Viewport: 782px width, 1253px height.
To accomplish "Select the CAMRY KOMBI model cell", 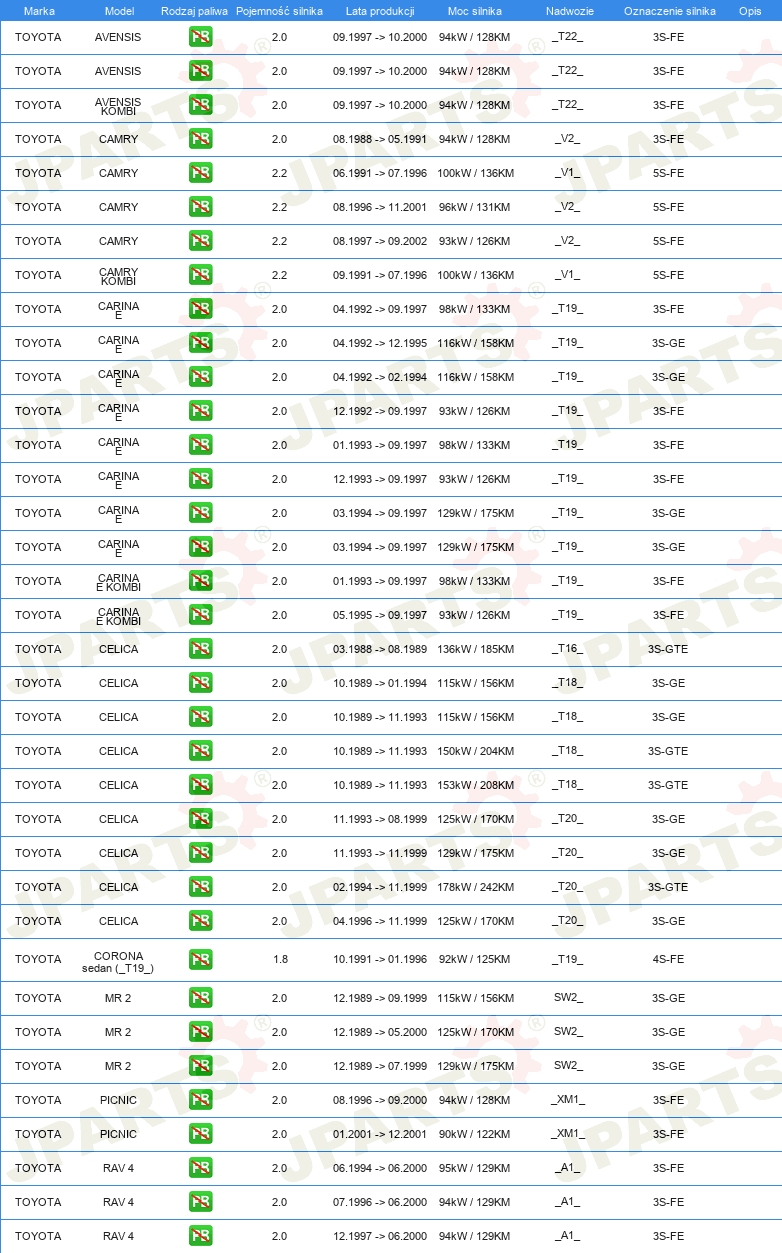I will pyautogui.click(x=119, y=276).
